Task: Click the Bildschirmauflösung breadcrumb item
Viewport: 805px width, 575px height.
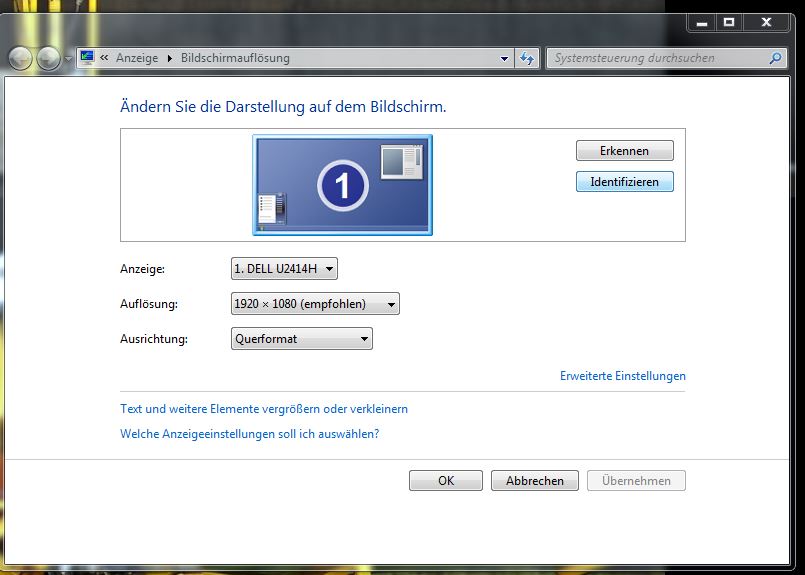Action: pyautogui.click(x=235, y=58)
